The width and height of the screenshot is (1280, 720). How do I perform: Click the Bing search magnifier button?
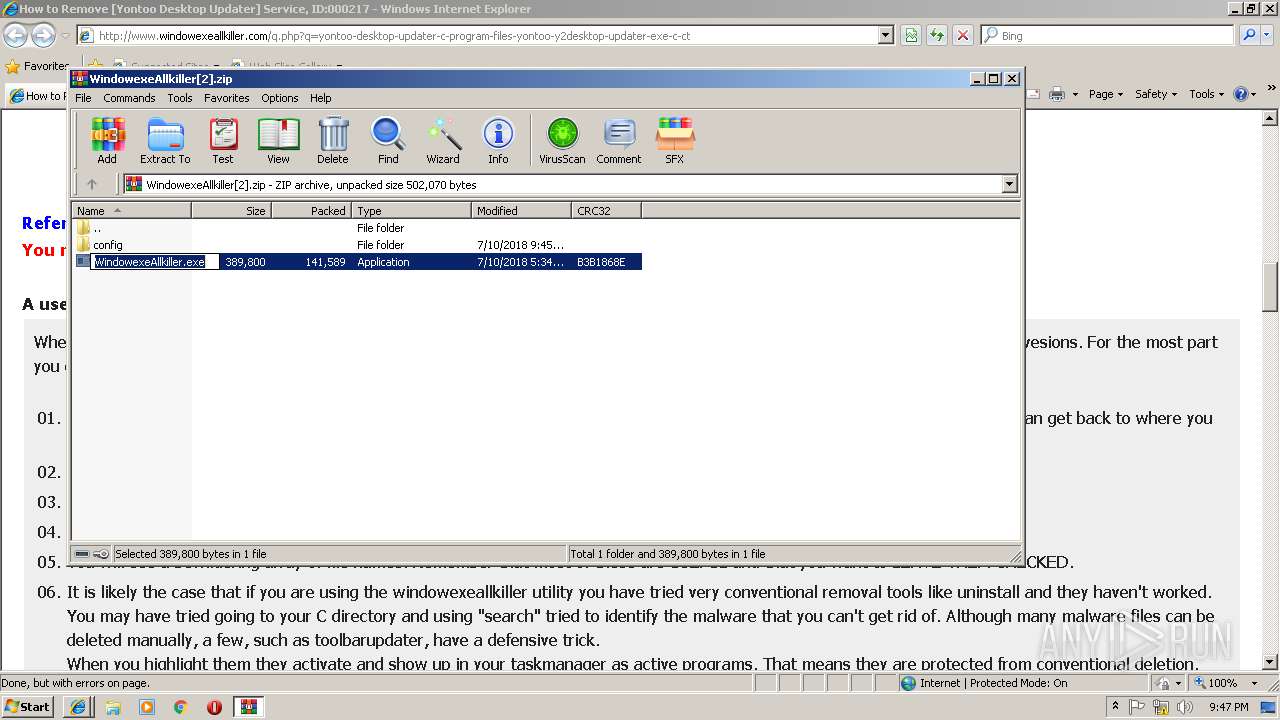pos(1247,35)
